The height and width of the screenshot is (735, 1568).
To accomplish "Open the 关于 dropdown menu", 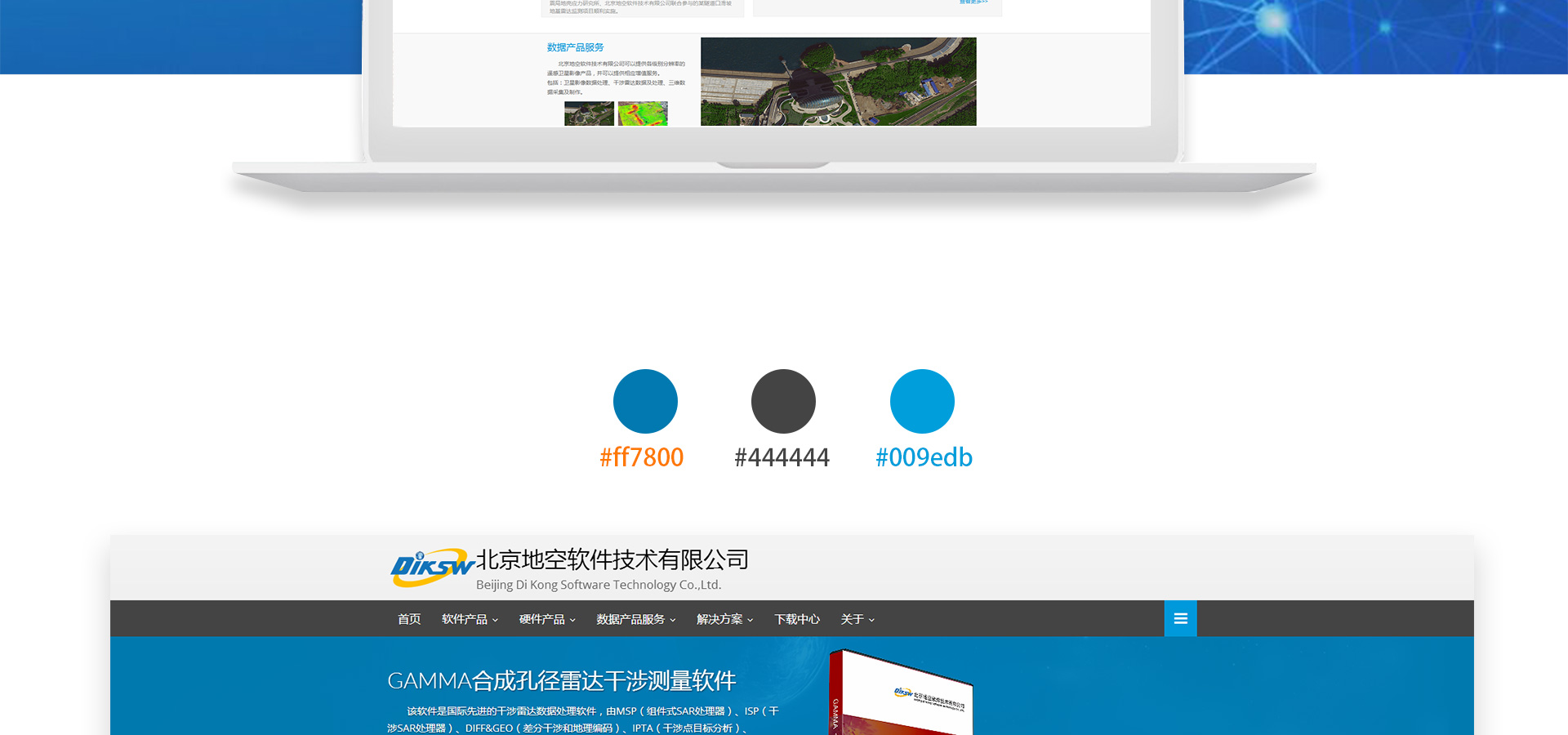I will [x=857, y=620].
